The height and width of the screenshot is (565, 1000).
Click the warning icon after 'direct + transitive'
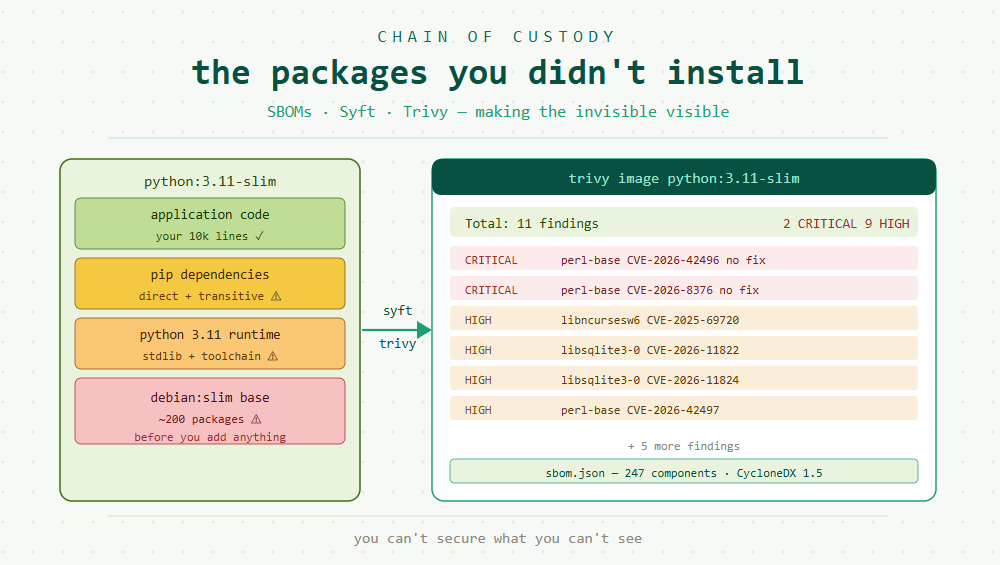pos(276,296)
